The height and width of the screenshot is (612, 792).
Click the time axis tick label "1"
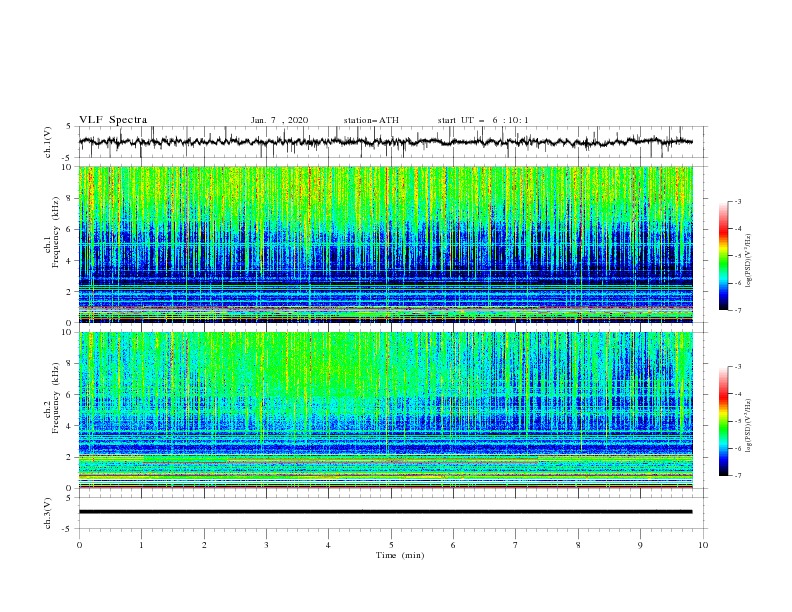(141, 545)
